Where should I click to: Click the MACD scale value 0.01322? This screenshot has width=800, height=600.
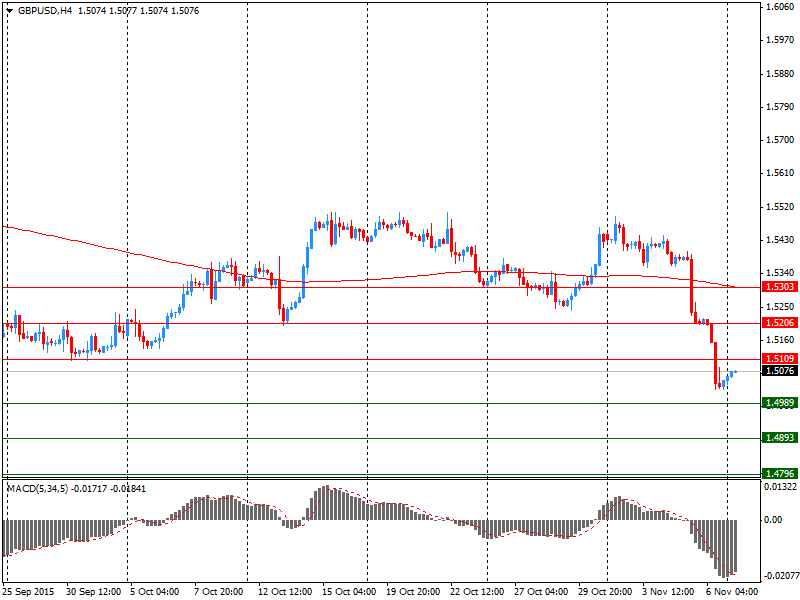pos(780,487)
